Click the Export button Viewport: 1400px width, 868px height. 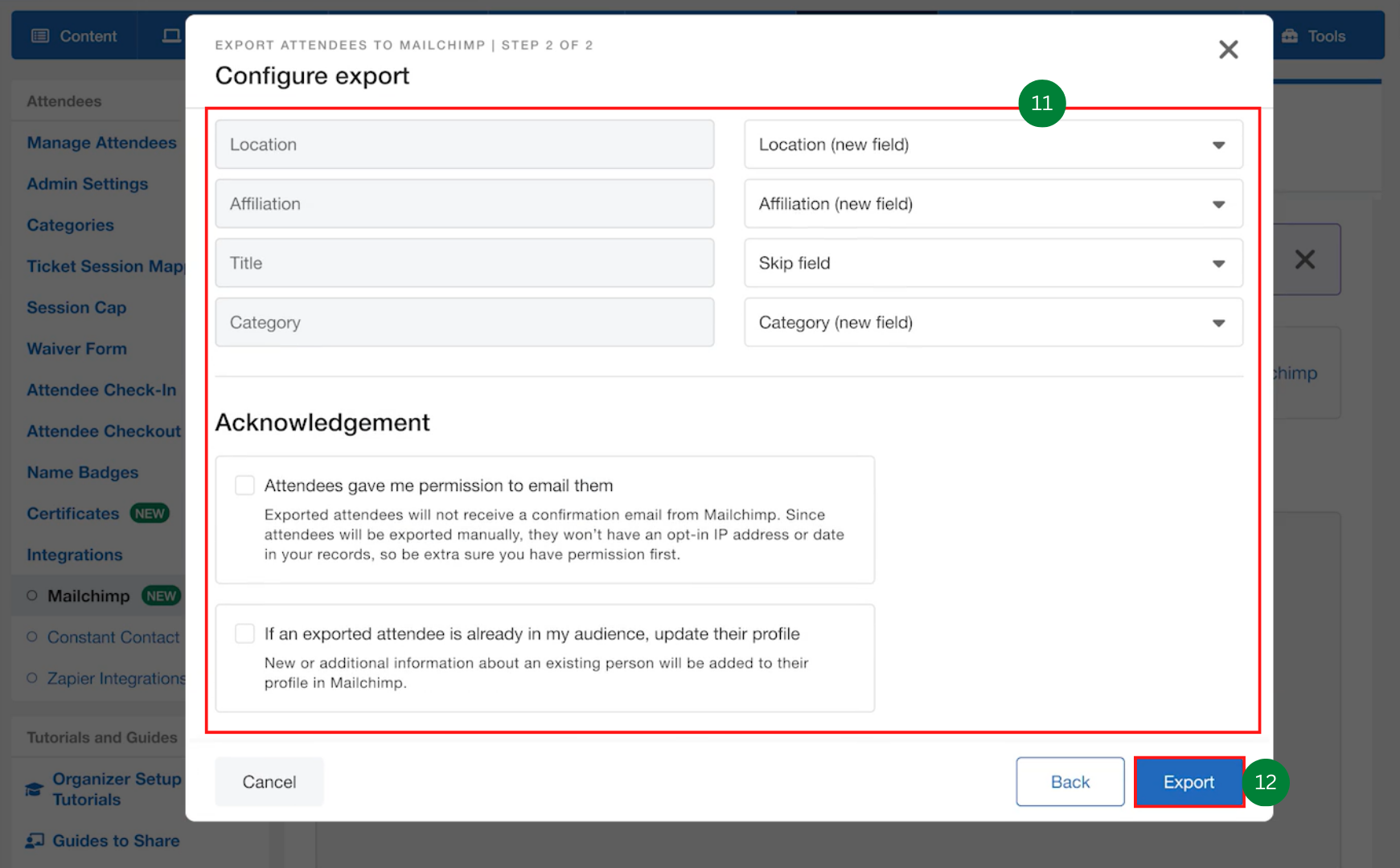point(1189,782)
